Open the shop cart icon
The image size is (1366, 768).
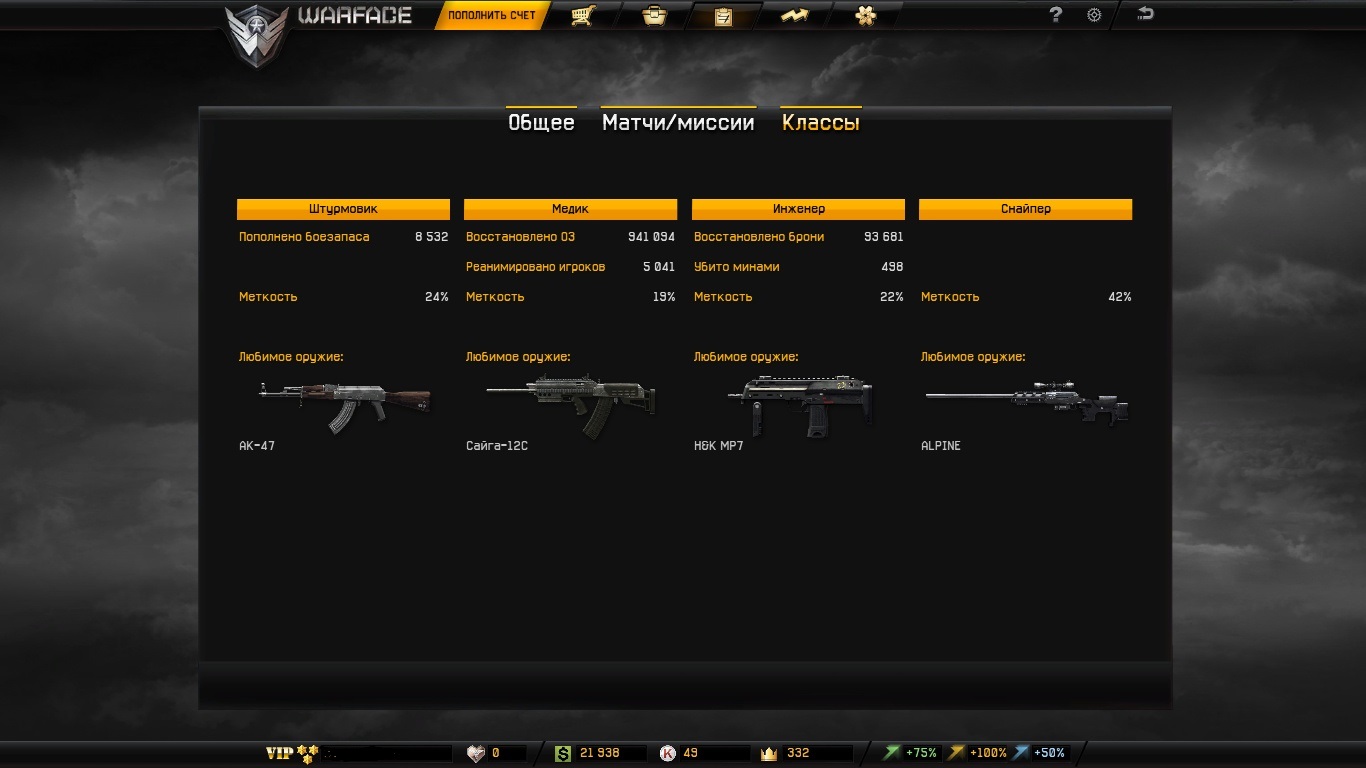point(583,15)
